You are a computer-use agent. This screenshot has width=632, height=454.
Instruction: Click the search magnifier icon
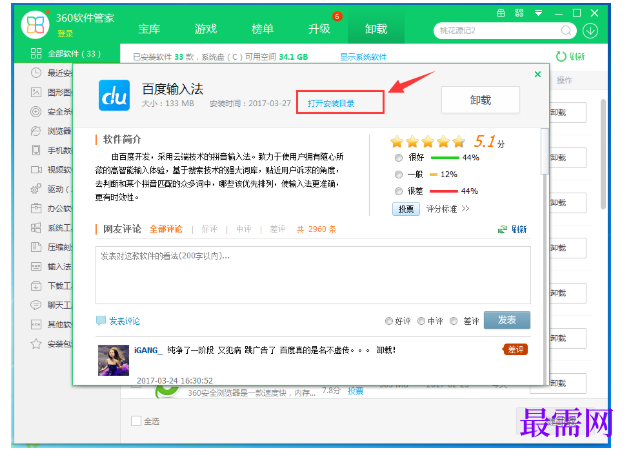point(566,31)
